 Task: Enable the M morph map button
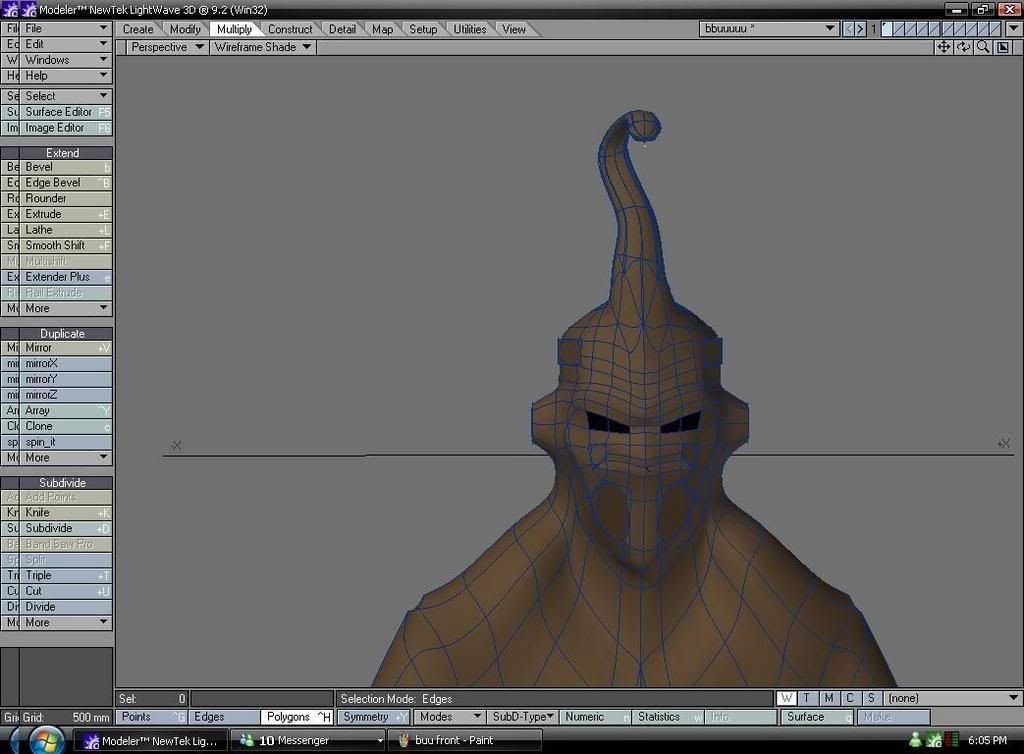pyautogui.click(x=828, y=698)
